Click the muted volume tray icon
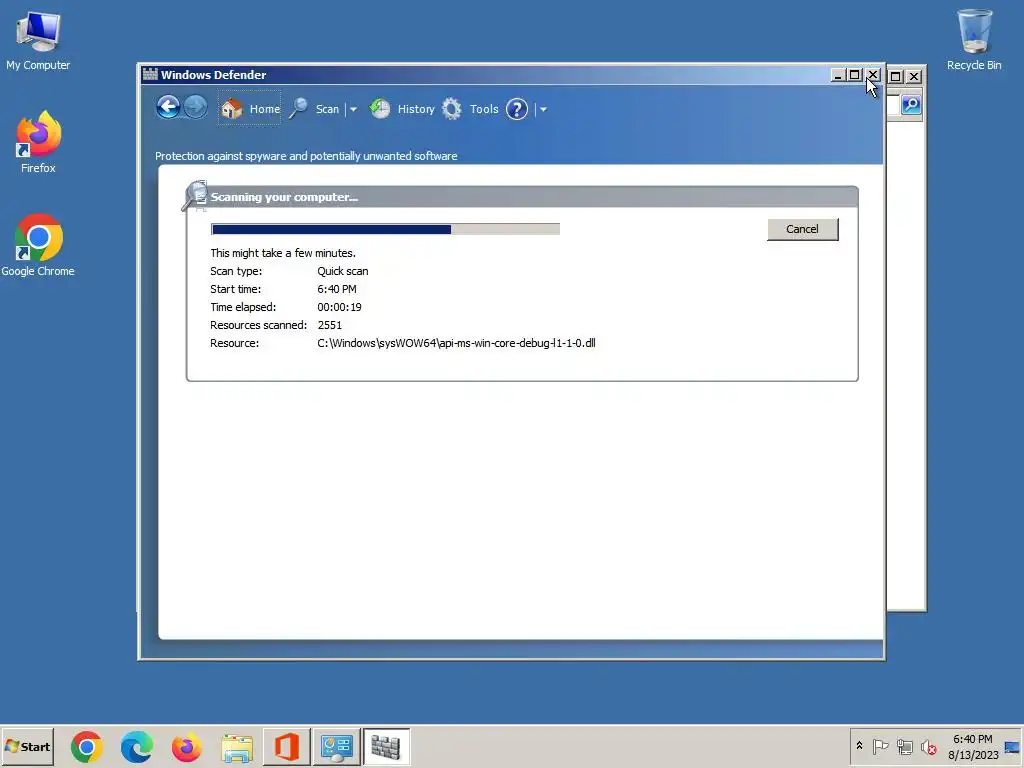The image size is (1024, 768). [928, 746]
